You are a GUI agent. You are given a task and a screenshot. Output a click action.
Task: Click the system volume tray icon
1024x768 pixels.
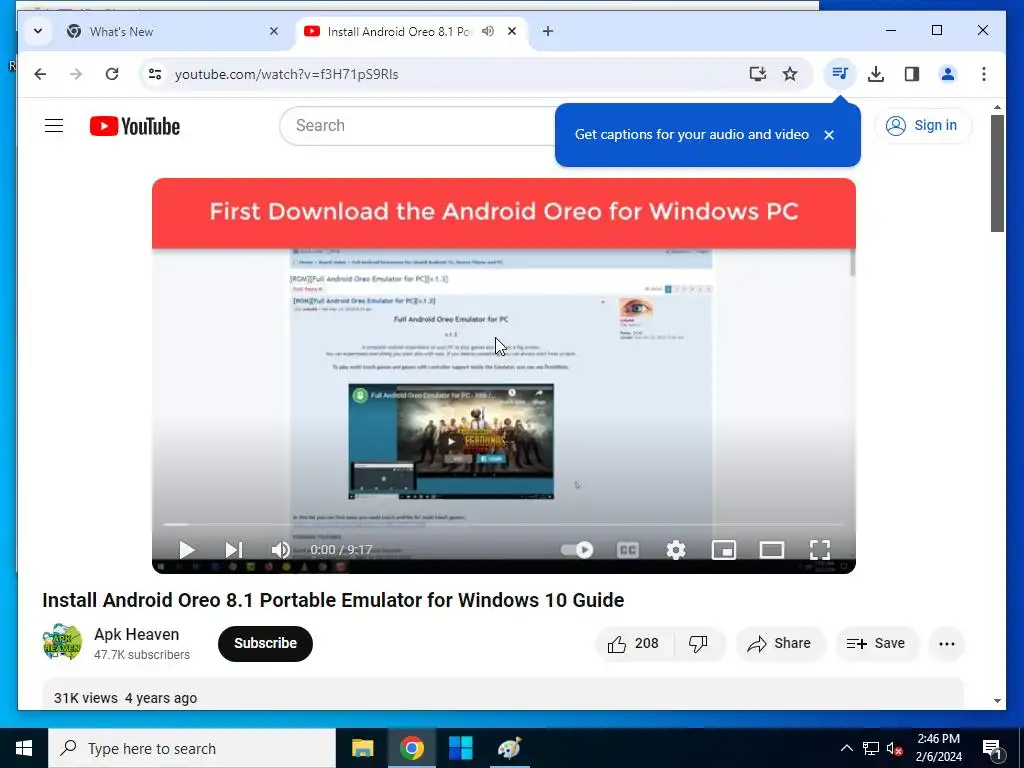895,749
